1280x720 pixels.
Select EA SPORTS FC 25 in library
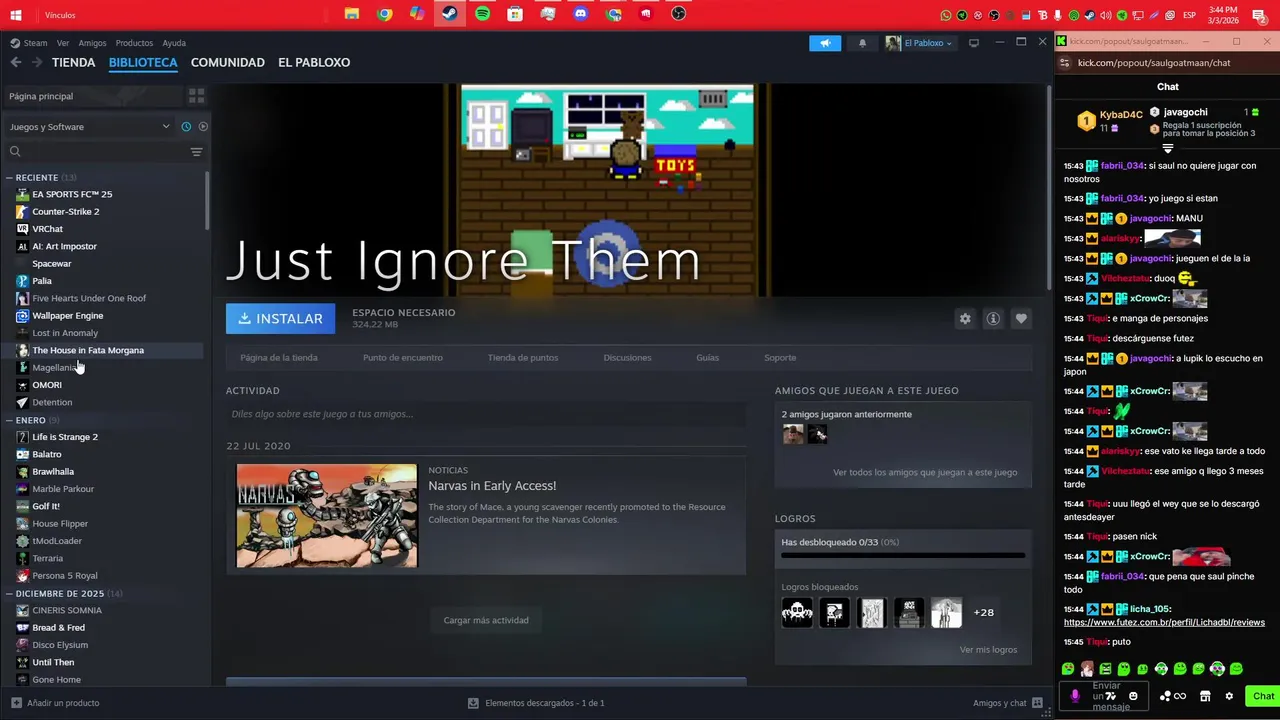72,194
